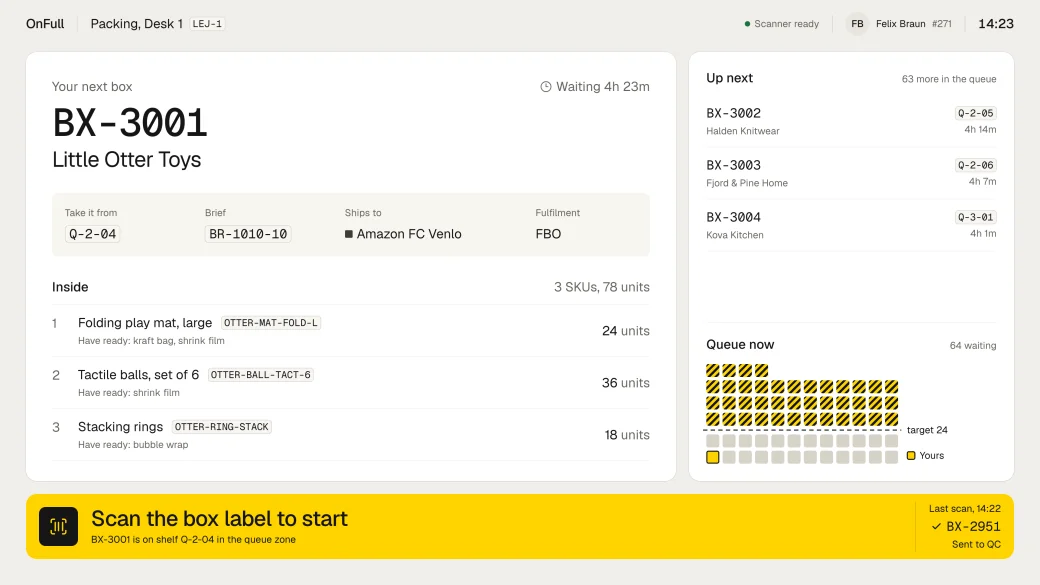1040x585 pixels.
Task: Click the OTTER-MAT-FOLD-L SKU tag
Action: pyautogui.click(x=271, y=323)
